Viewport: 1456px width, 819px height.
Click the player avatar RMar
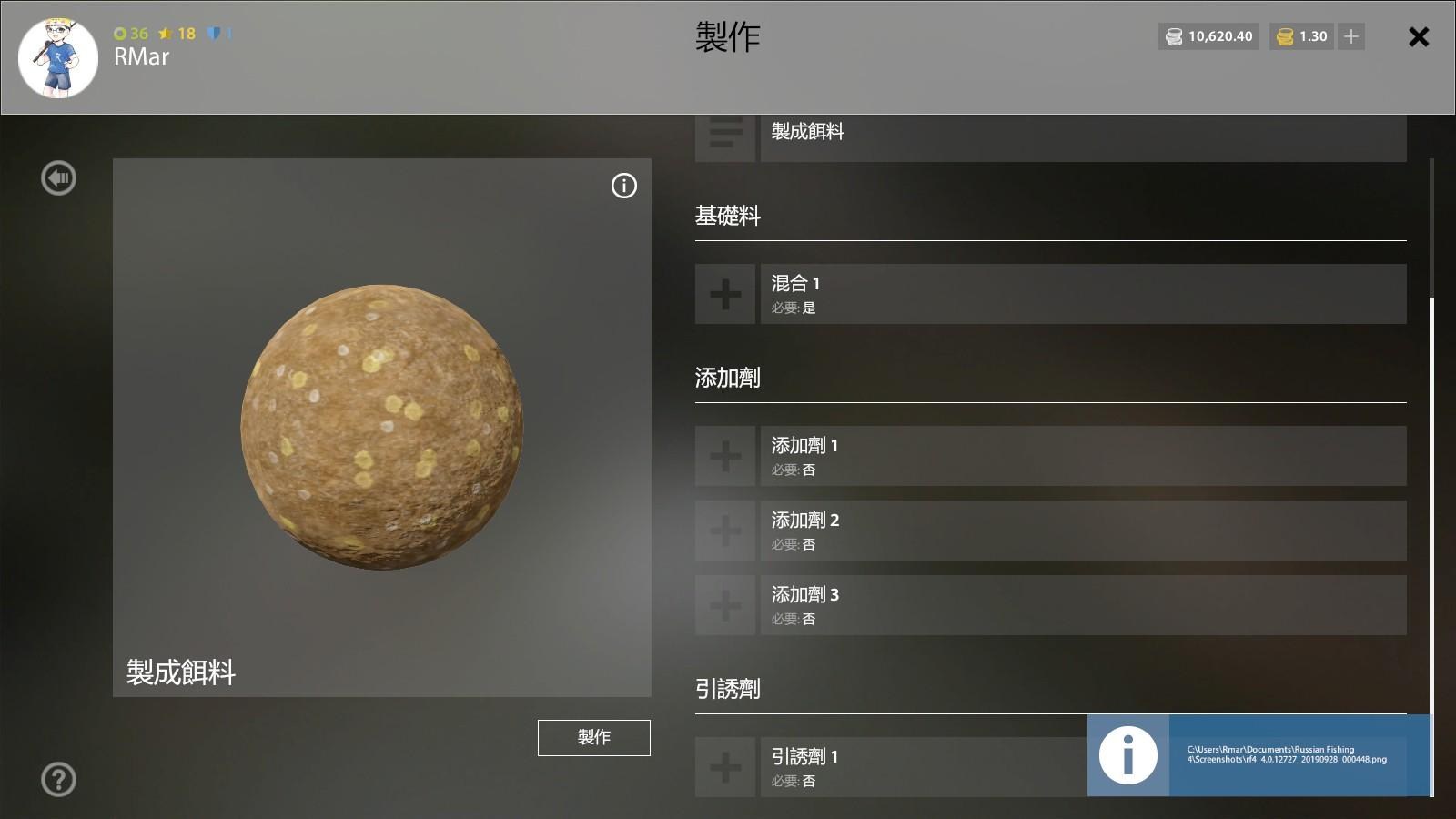[x=58, y=58]
